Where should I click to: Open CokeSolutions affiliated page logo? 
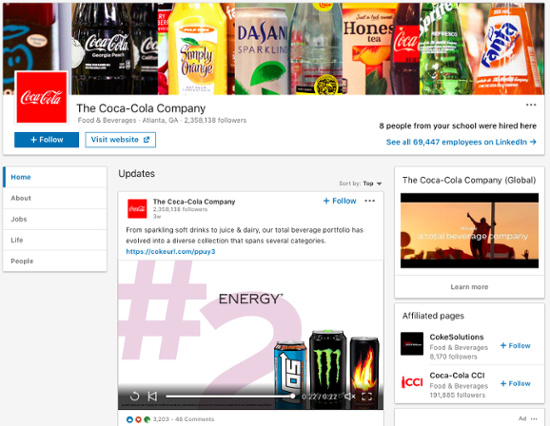click(412, 344)
